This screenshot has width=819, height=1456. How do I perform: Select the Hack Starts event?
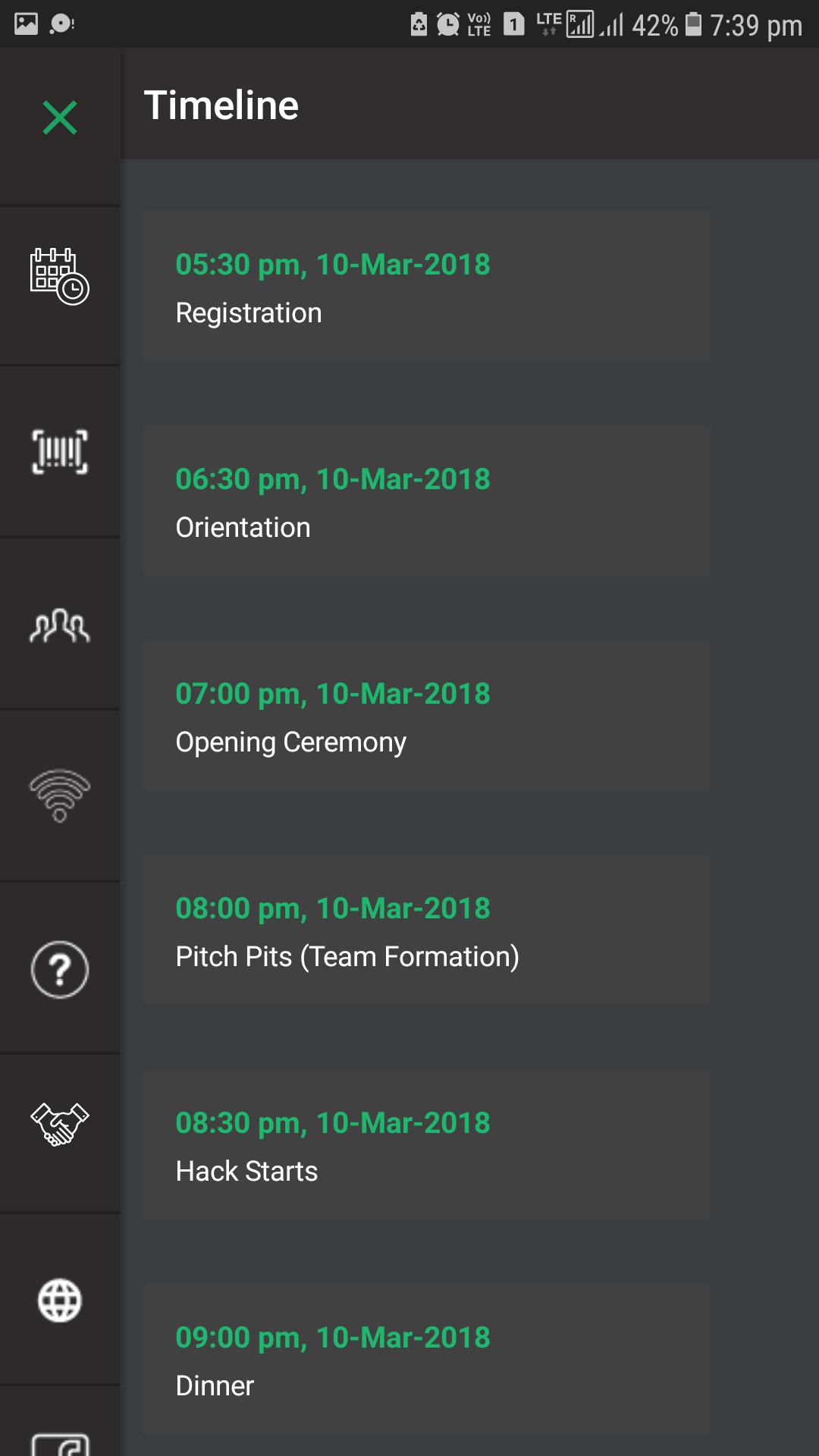coord(427,1145)
